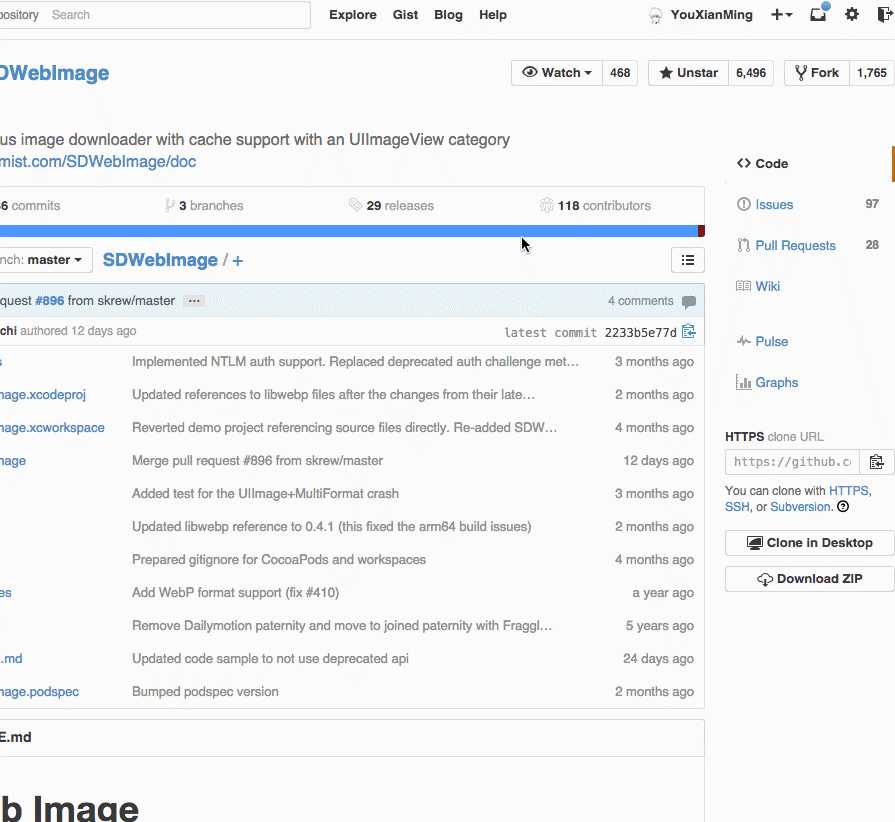The image size is (895, 822).
Task: View the 6,496 stargazers count
Action: tap(751, 72)
